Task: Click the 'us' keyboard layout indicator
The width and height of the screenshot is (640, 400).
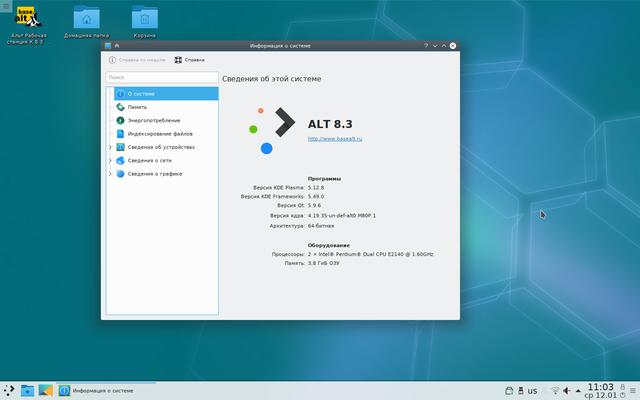Action: (x=532, y=391)
